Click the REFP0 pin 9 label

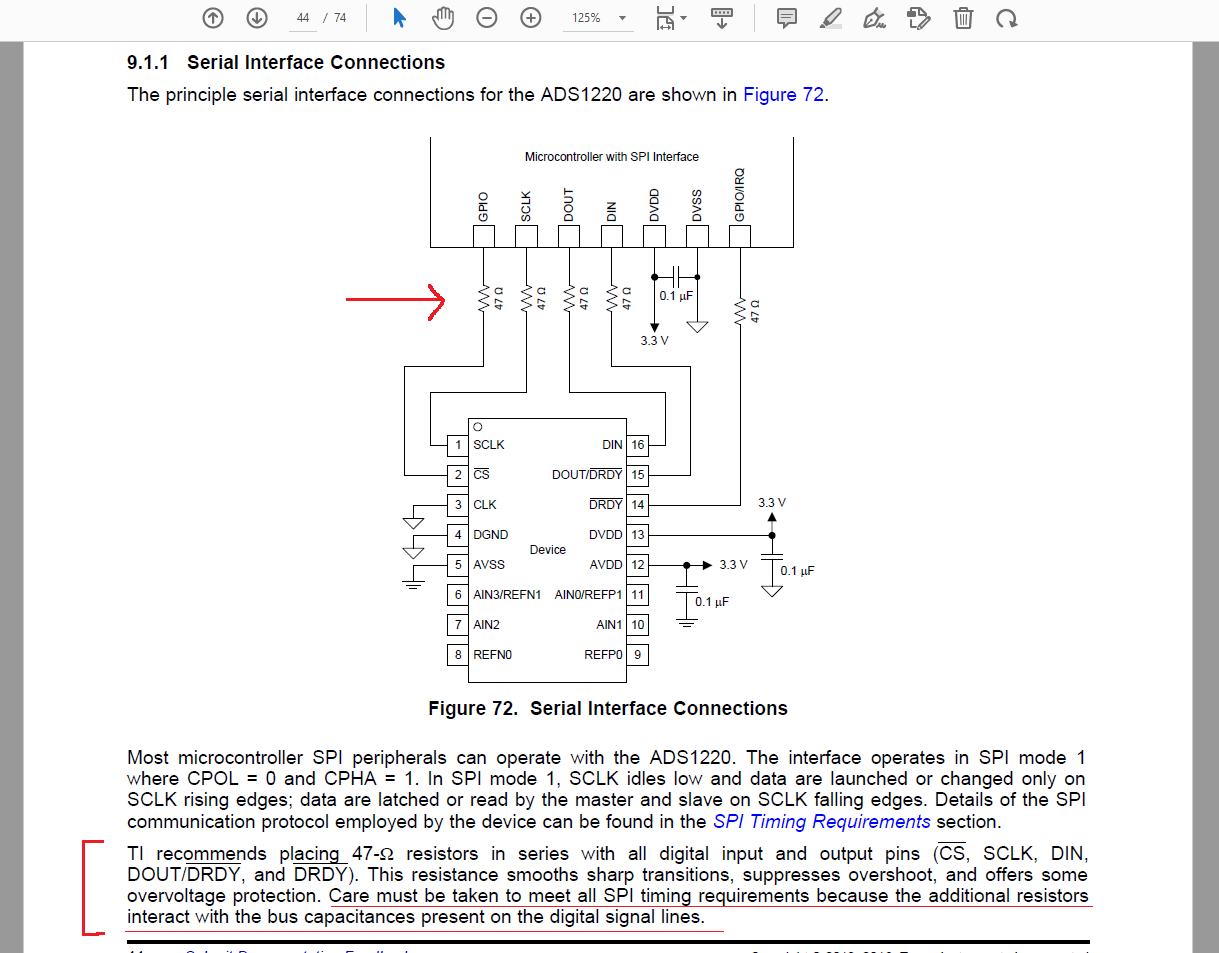(603, 655)
